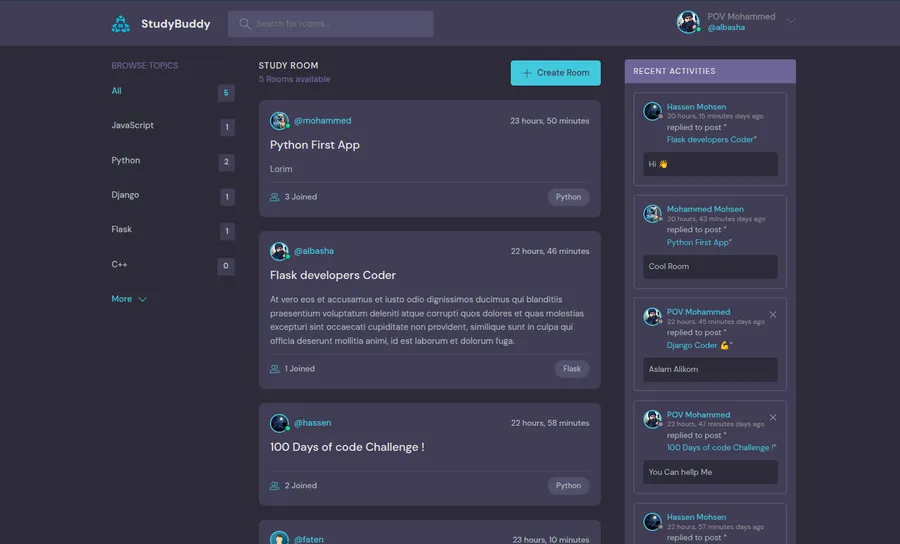Click participants icon beside 1 Joined

pyautogui.click(x=274, y=369)
